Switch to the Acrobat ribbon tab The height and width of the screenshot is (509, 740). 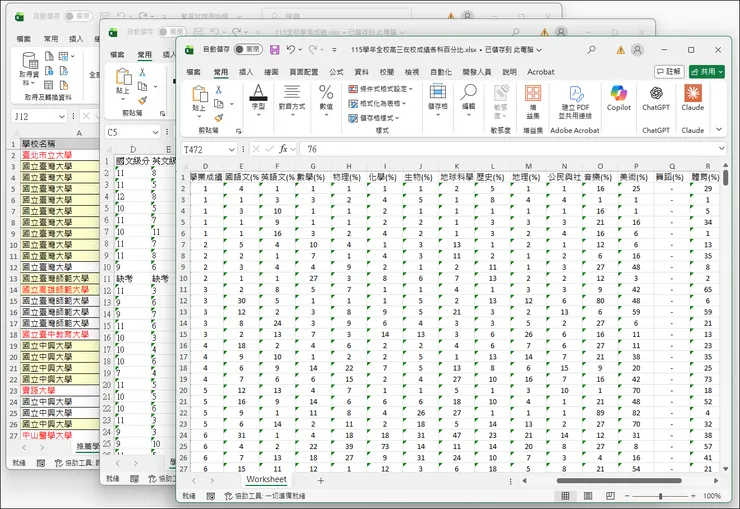(541, 72)
